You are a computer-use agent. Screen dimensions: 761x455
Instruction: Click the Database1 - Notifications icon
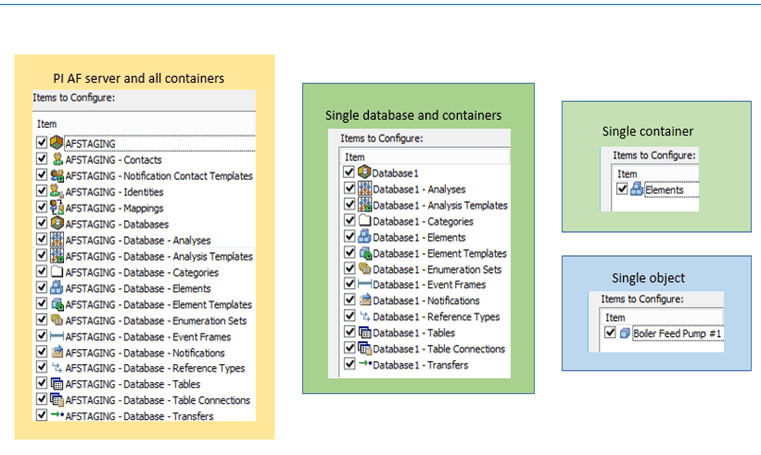point(365,300)
